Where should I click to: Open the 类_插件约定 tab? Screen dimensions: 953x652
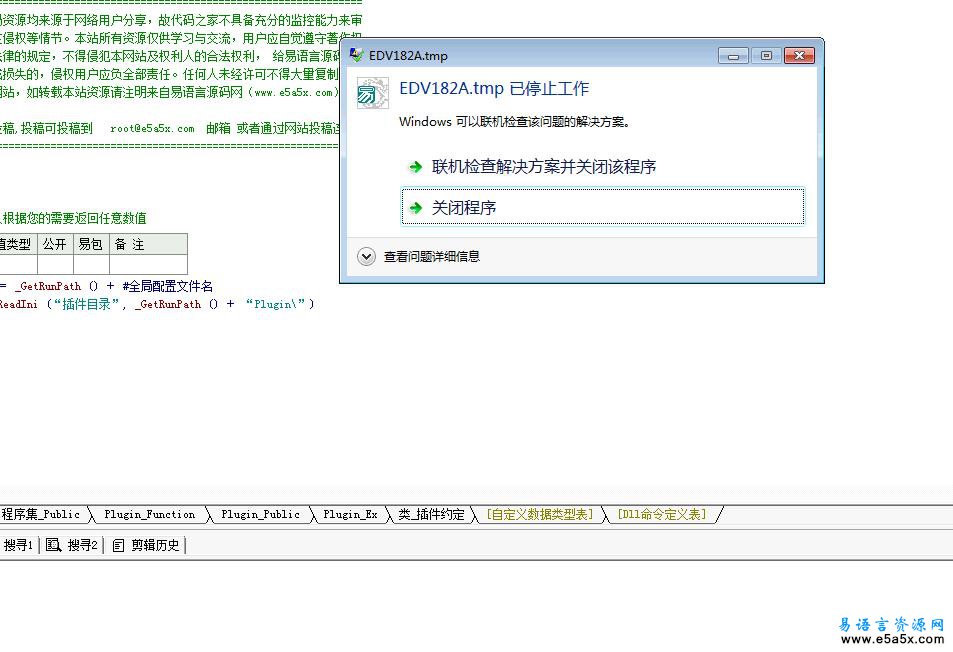tap(431, 515)
